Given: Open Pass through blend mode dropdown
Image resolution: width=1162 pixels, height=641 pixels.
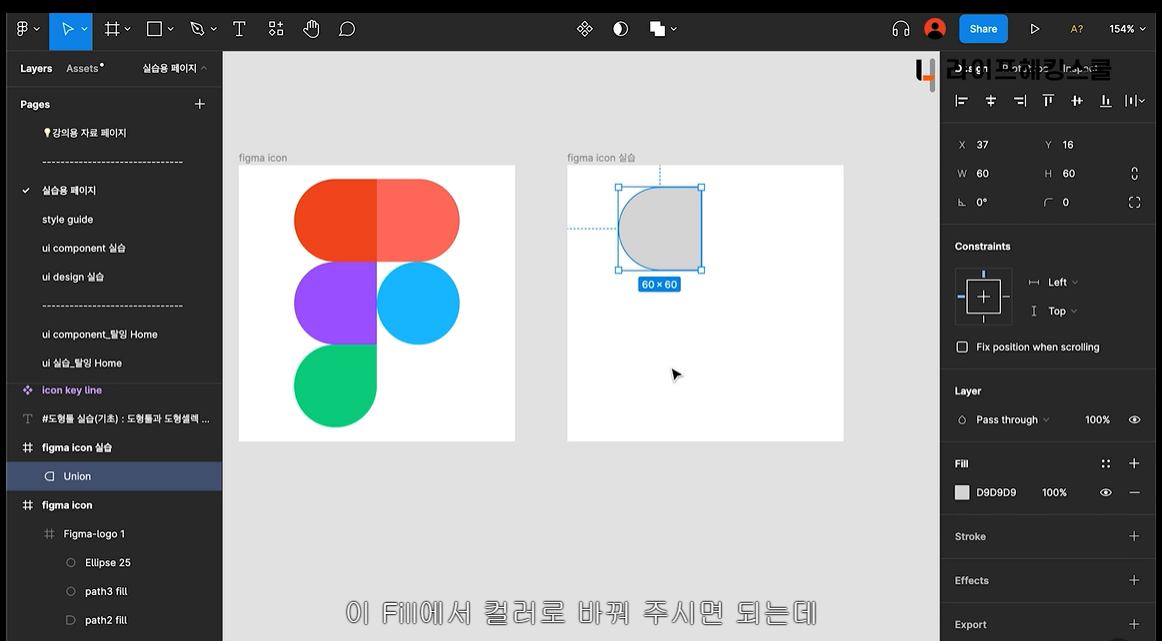Looking at the screenshot, I should click(1012, 419).
